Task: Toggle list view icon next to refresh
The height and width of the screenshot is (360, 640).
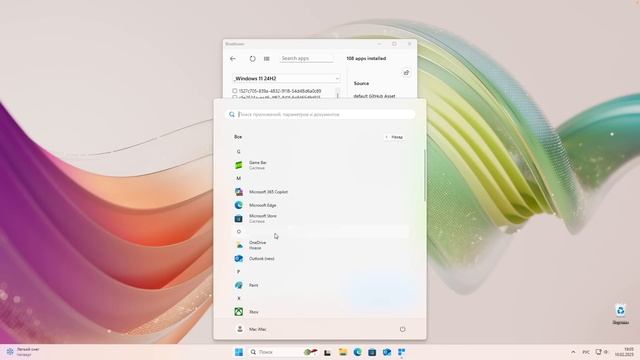Action: tap(267, 59)
